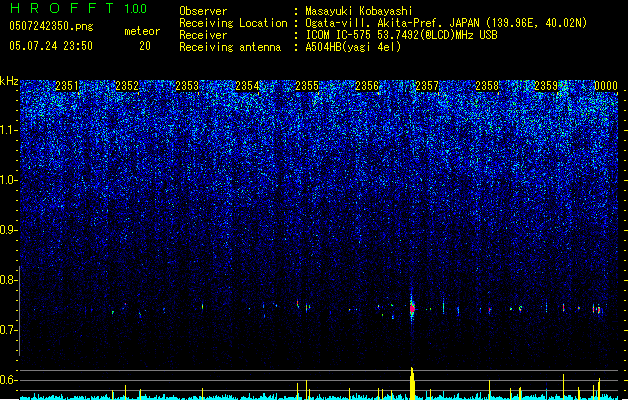
Task: Click the kHz axis unit label
Action: [x=9, y=81]
